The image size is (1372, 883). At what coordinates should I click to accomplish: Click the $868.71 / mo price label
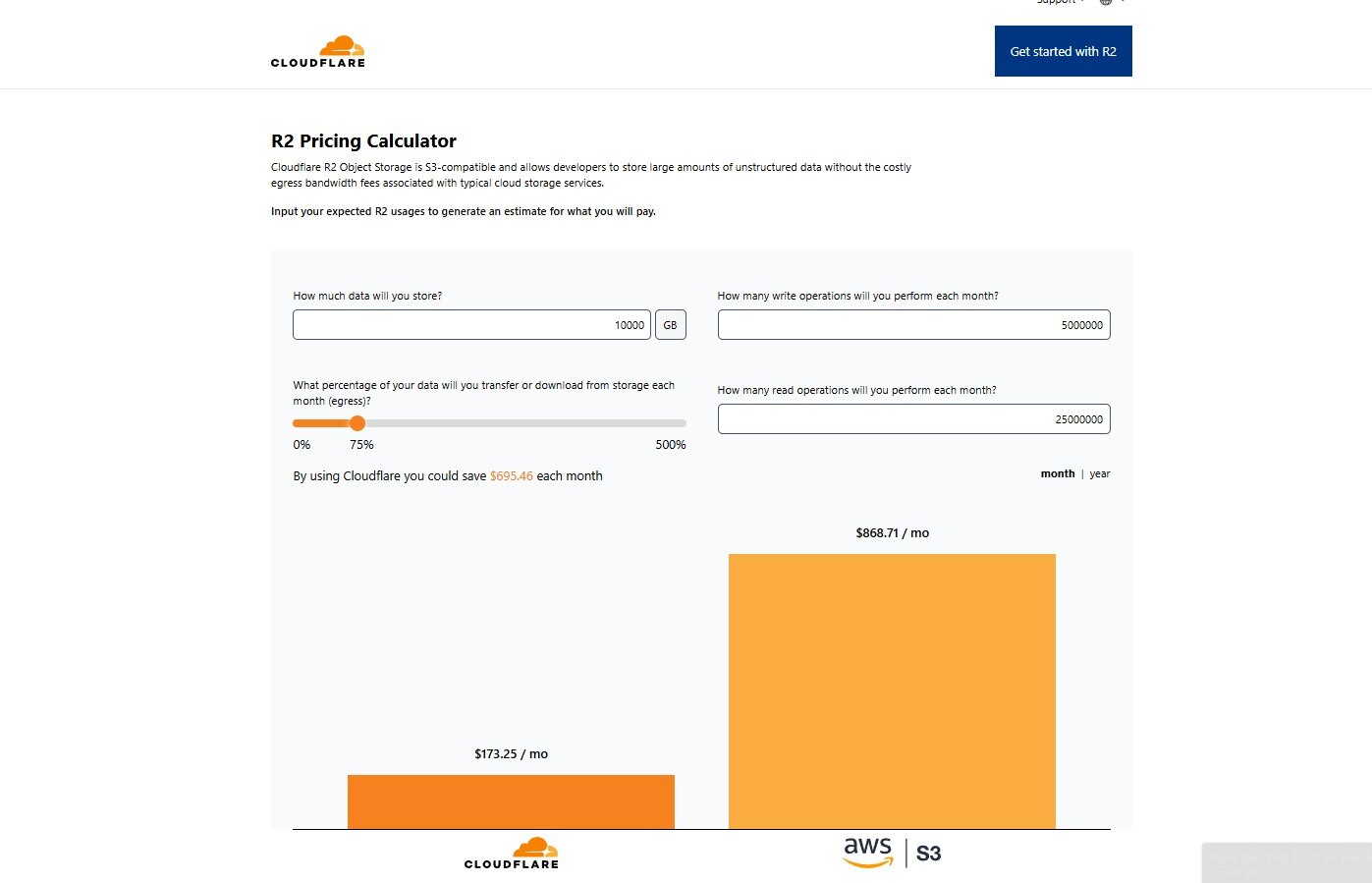(891, 532)
